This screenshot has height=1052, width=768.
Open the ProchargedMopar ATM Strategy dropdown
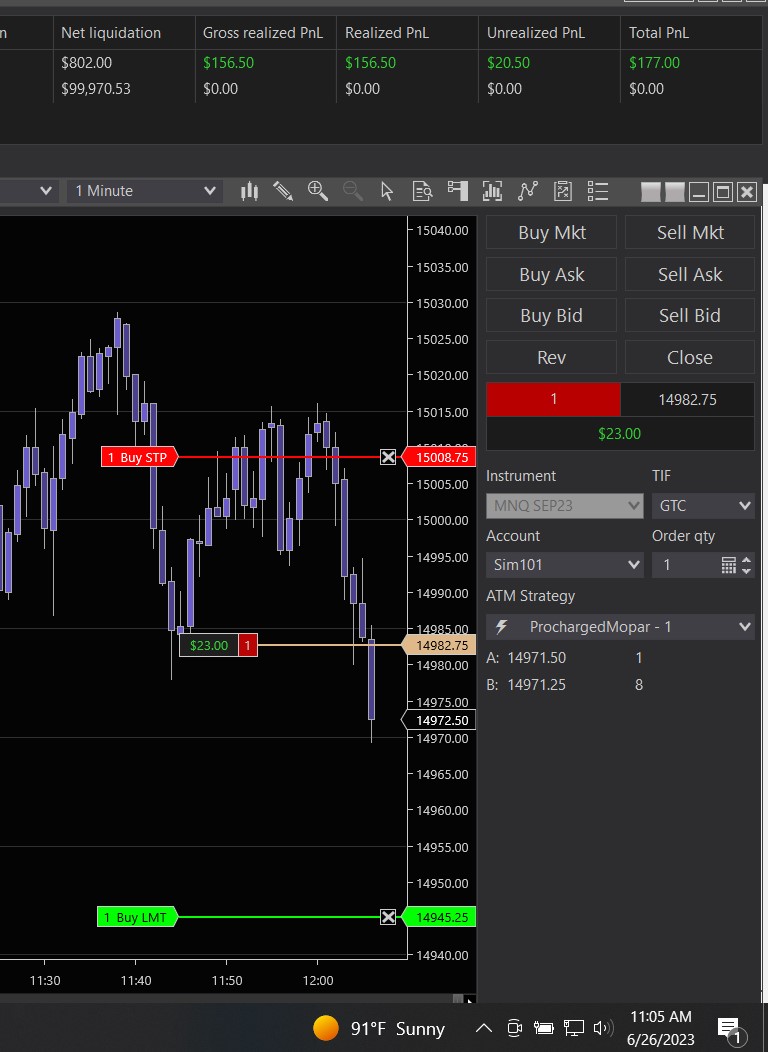tap(620, 627)
